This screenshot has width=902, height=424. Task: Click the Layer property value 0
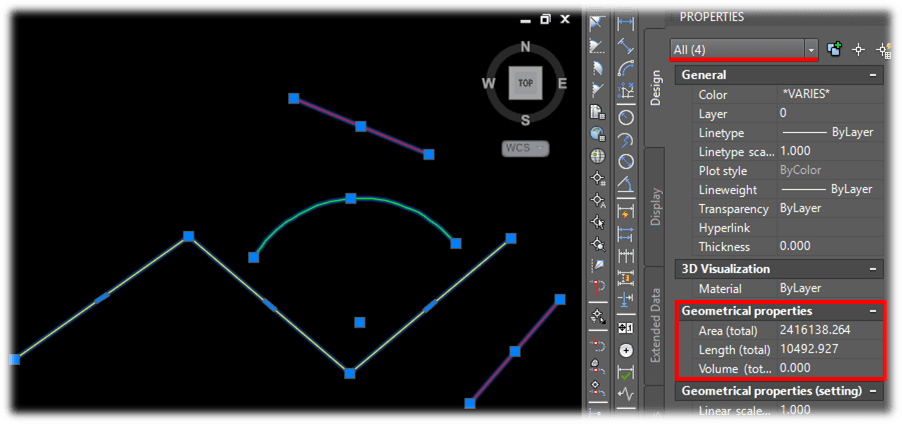(x=783, y=113)
